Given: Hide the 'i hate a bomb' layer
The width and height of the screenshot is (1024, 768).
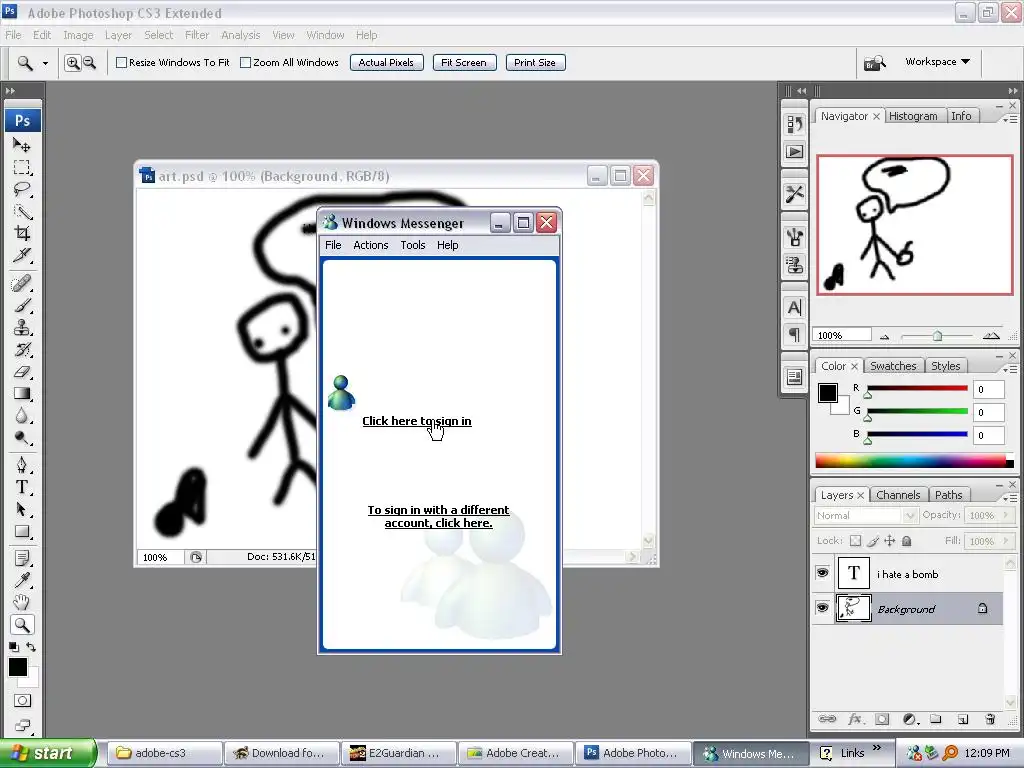Looking at the screenshot, I should pyautogui.click(x=822, y=573).
